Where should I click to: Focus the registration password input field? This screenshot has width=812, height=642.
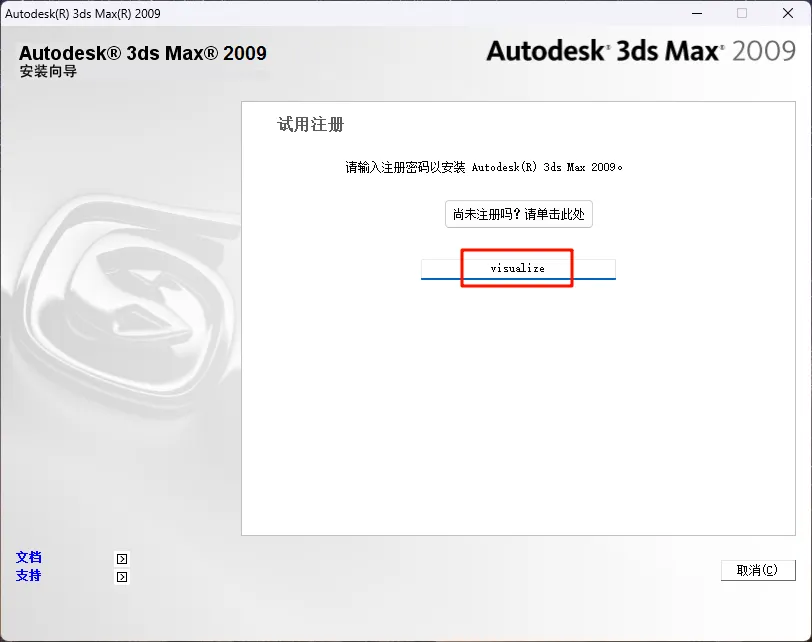[518, 269]
